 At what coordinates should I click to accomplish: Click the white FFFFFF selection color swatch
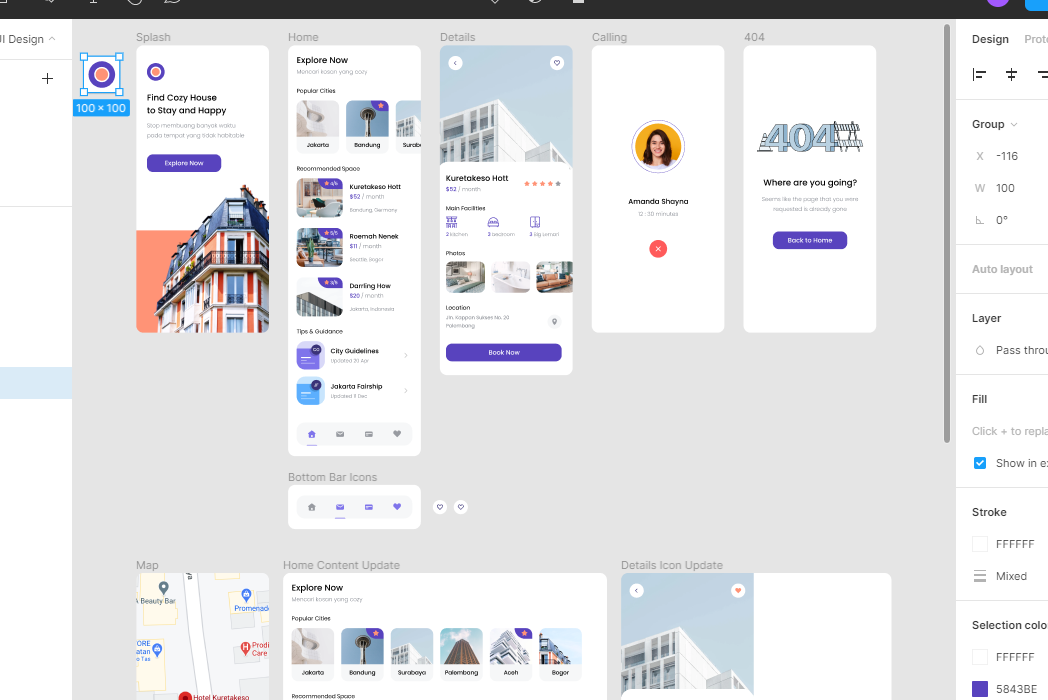tap(980, 657)
